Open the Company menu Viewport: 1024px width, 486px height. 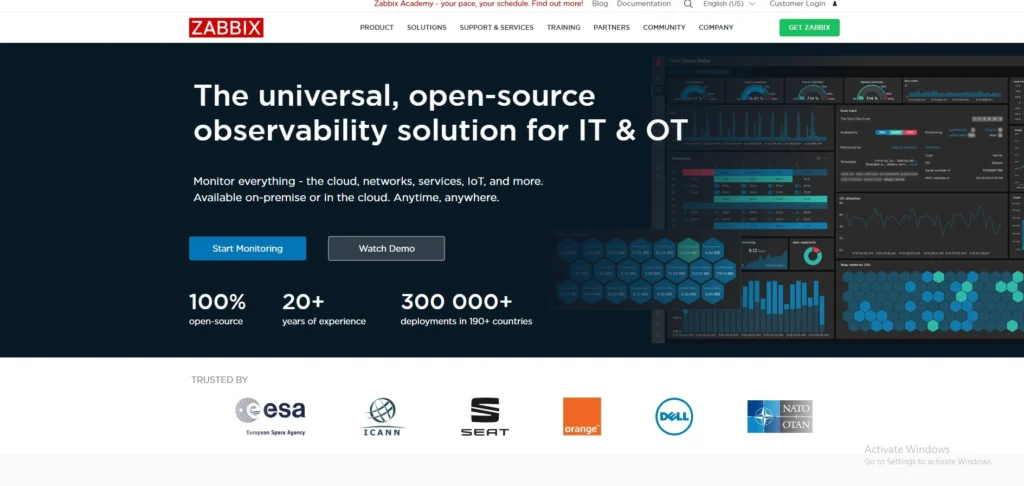(716, 27)
